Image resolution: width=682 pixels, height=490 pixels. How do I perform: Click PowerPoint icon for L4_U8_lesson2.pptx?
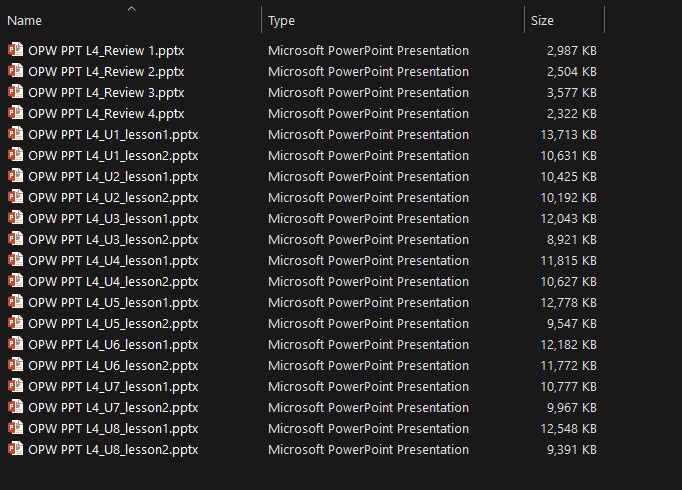click(x=16, y=449)
